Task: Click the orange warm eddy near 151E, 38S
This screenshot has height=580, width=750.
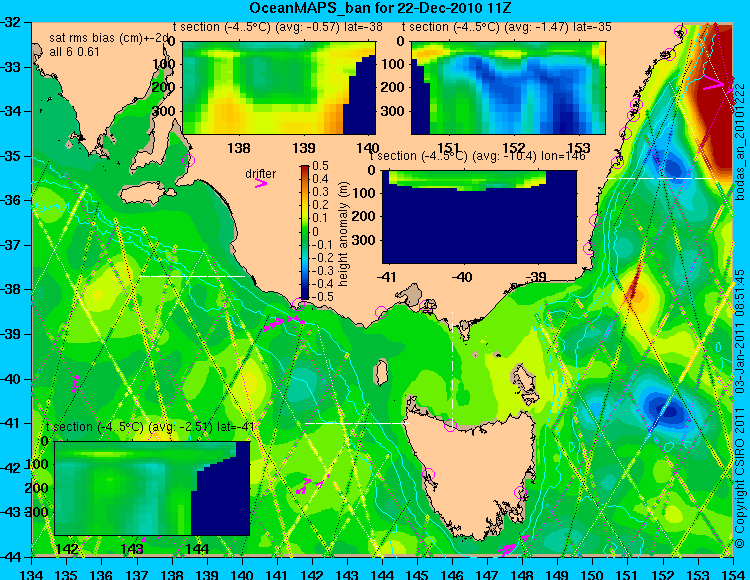Action: 636,293
